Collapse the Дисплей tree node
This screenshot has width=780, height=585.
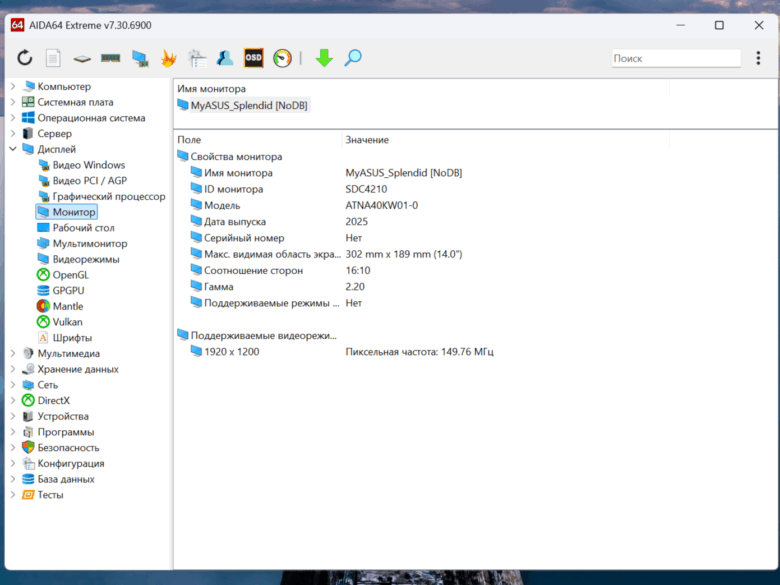coord(13,149)
